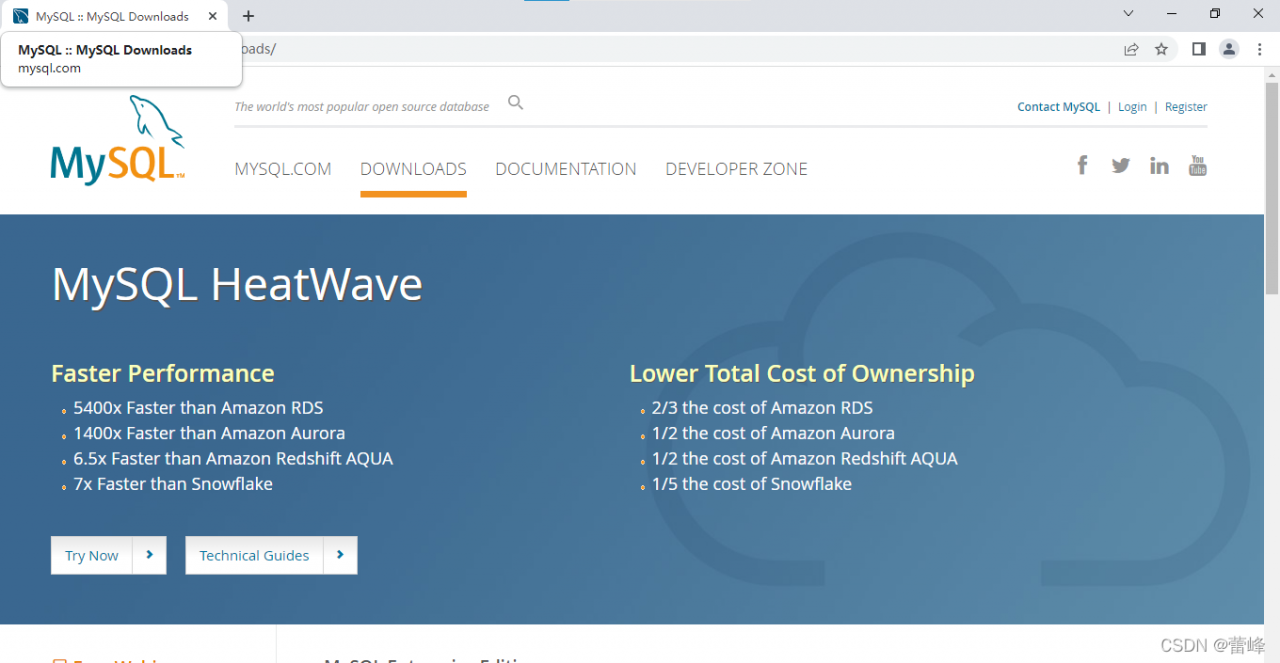The image size is (1280, 663).
Task: Go to MYSQL.COM nav item
Action: [x=283, y=169]
